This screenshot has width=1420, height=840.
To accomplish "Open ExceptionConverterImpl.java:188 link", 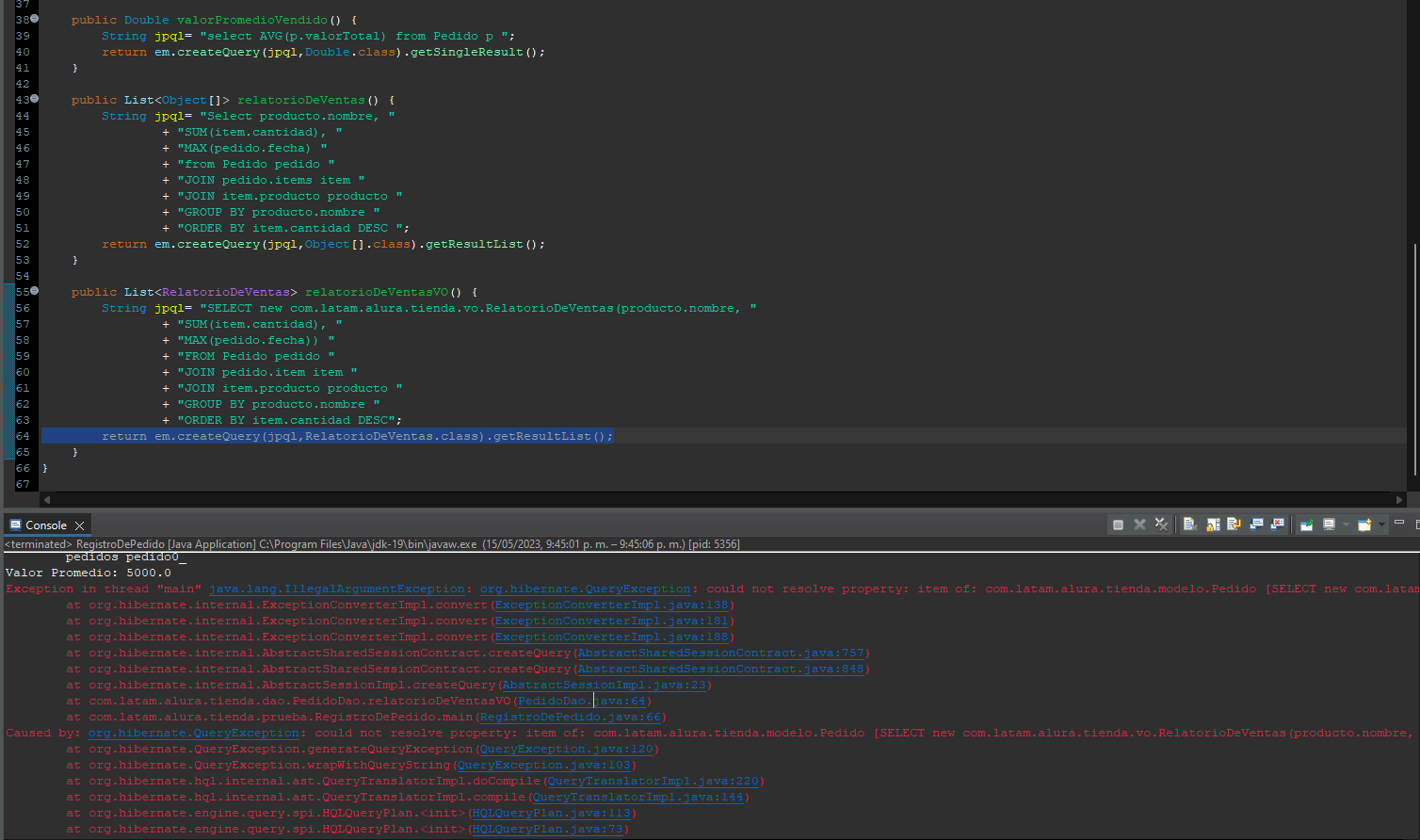I will (x=612, y=637).
